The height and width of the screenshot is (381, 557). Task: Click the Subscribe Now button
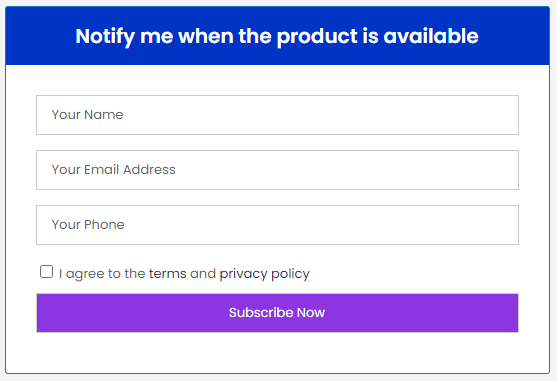coord(277,313)
